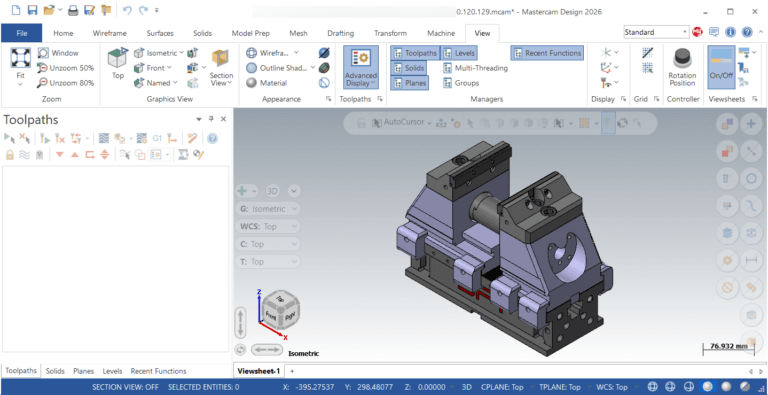768x395 pixels.
Task: Select the Window zoom tool
Action: click(58, 53)
